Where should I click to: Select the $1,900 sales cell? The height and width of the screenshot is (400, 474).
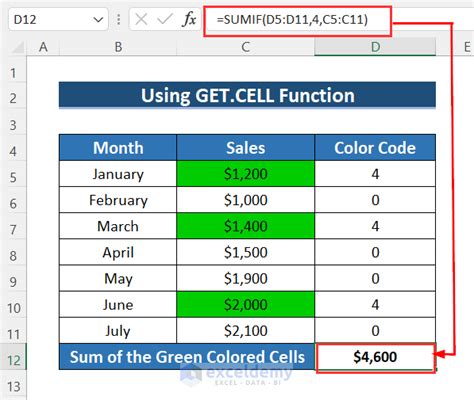pos(245,278)
